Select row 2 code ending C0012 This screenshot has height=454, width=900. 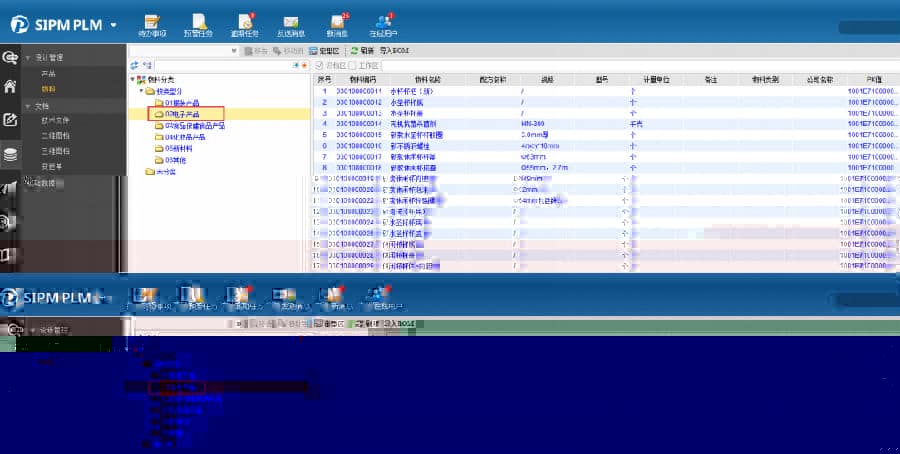point(359,102)
